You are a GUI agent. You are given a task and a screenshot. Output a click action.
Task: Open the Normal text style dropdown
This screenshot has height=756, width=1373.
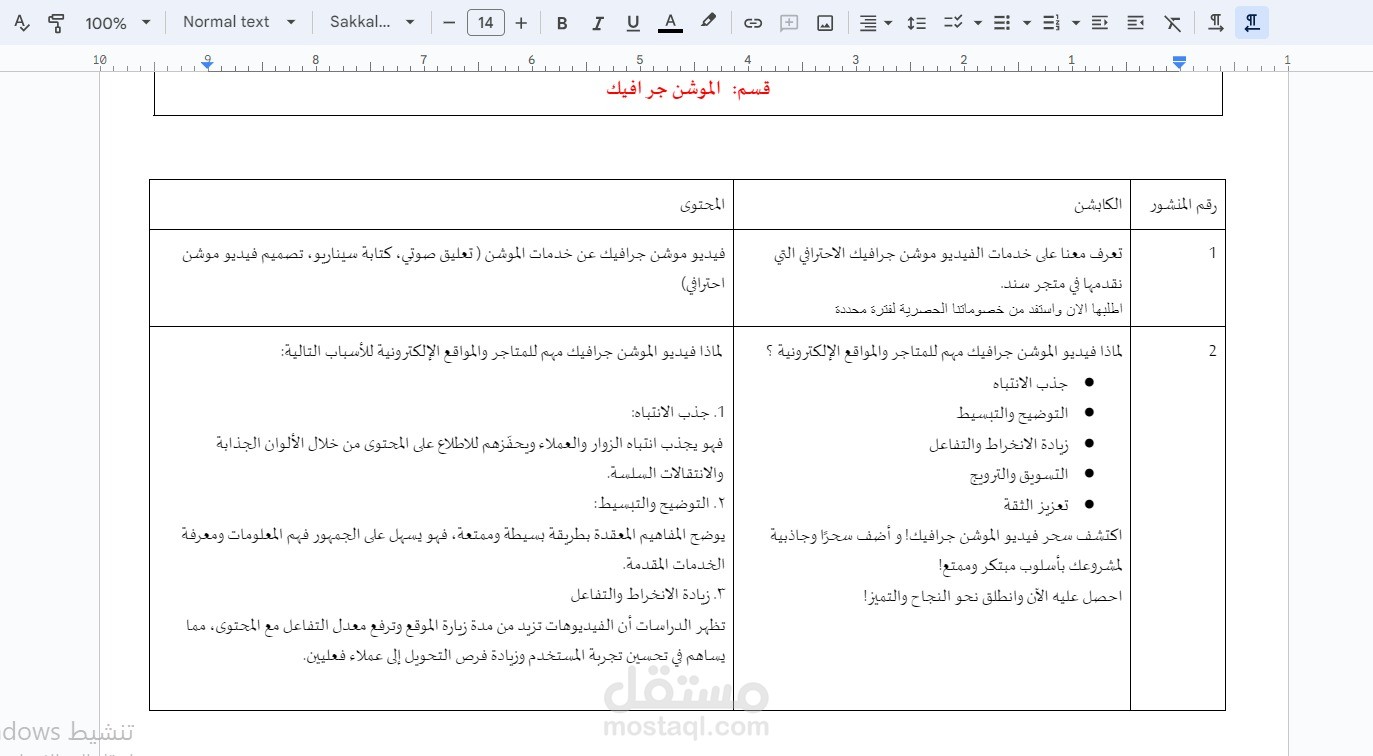click(x=240, y=22)
